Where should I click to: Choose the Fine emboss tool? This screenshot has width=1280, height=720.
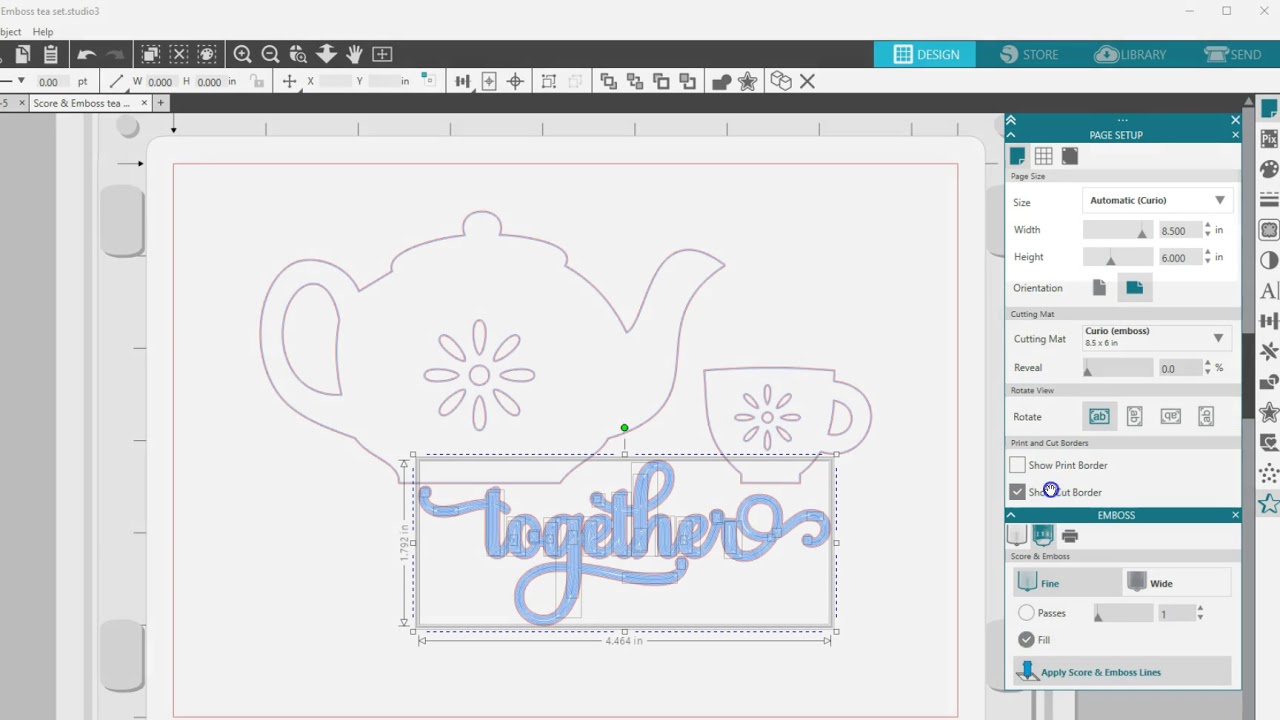click(x=1067, y=583)
